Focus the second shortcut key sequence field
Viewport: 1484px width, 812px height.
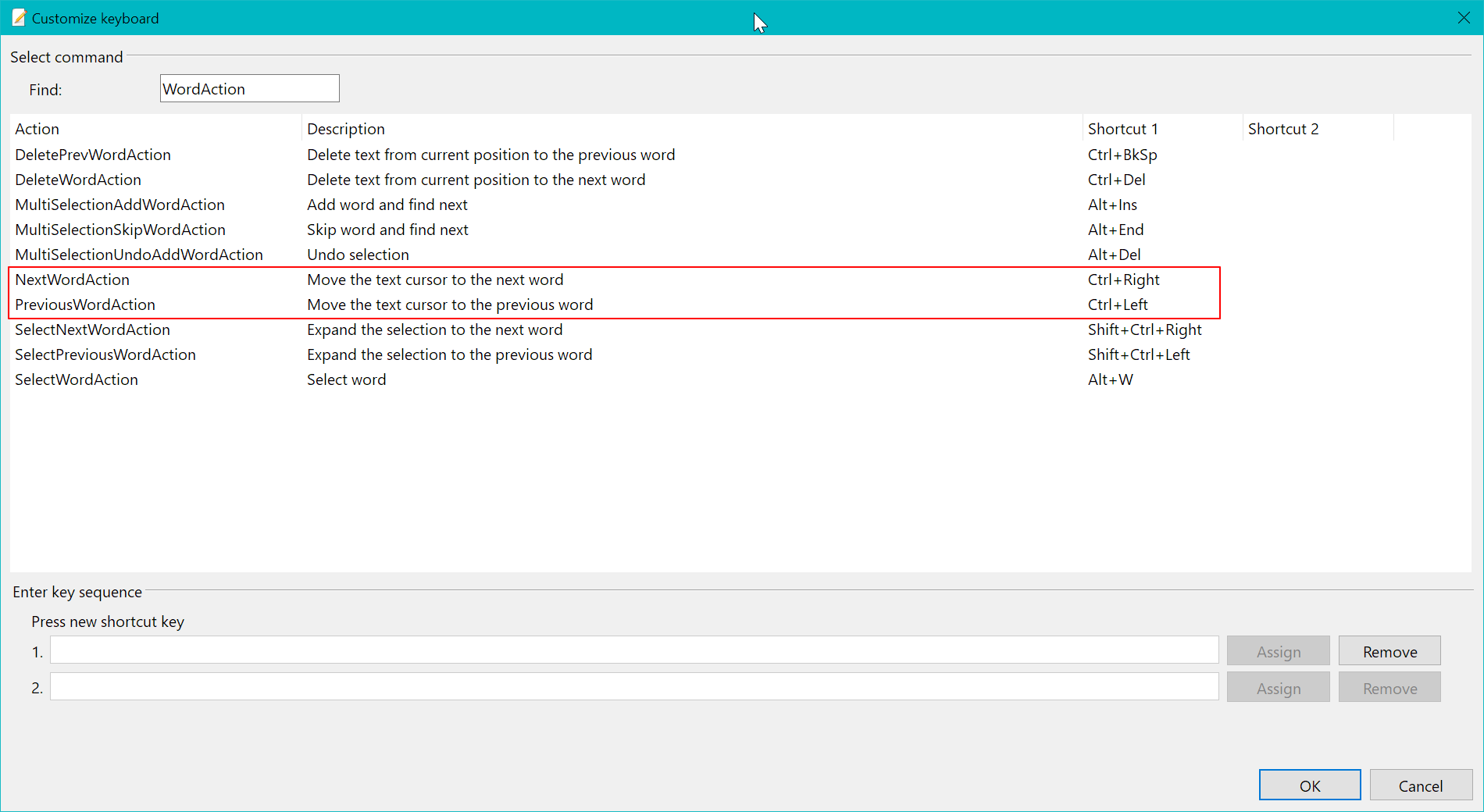[633, 687]
